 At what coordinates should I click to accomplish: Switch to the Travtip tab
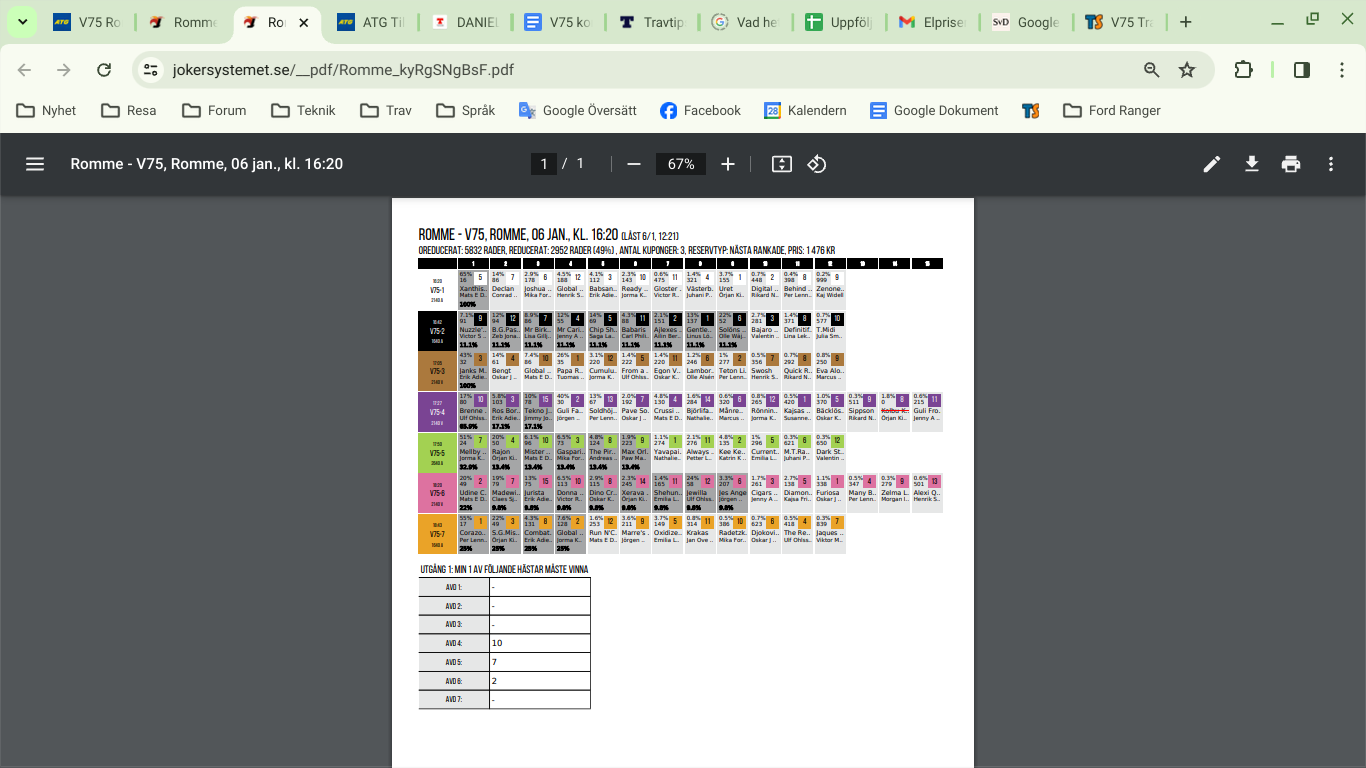[654, 22]
